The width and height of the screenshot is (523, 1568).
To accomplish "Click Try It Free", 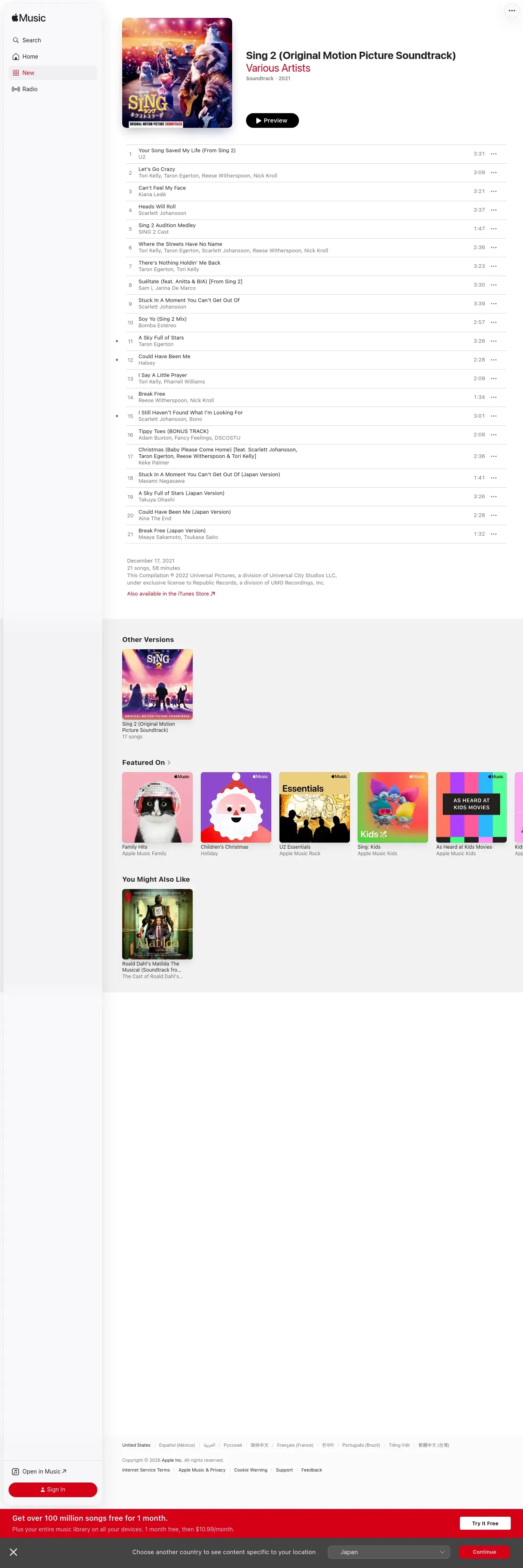I will tap(485, 1523).
